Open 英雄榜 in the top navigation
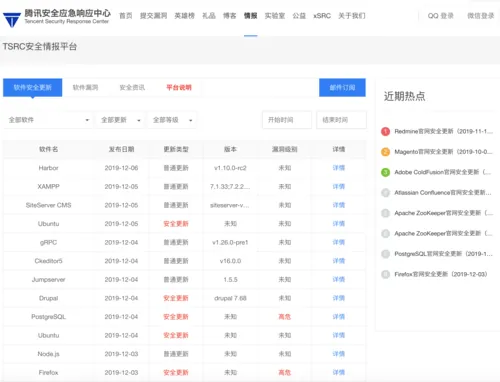 coord(185,16)
